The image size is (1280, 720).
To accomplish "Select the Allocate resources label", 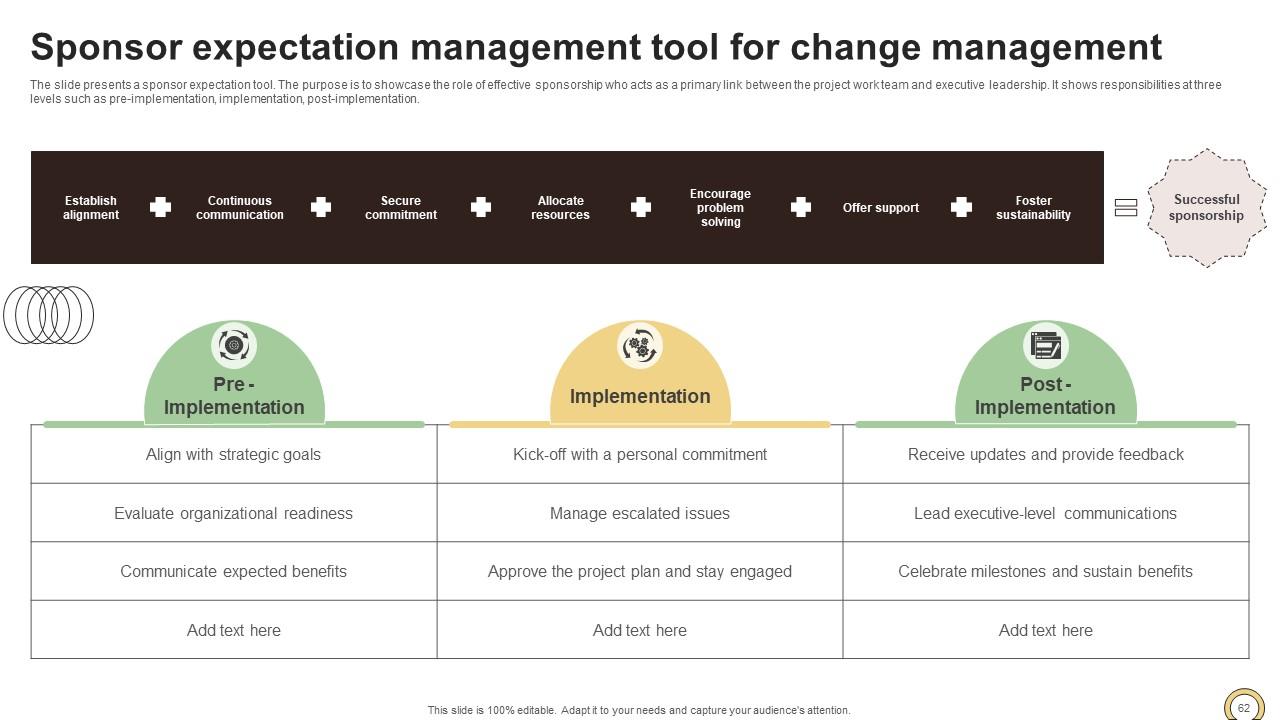I will pos(560,208).
